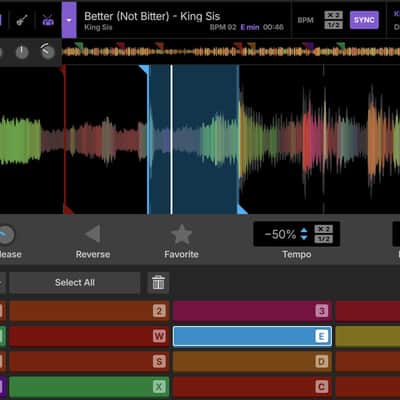Click the white playhead line
400x400 pixels.
(x=172, y=139)
